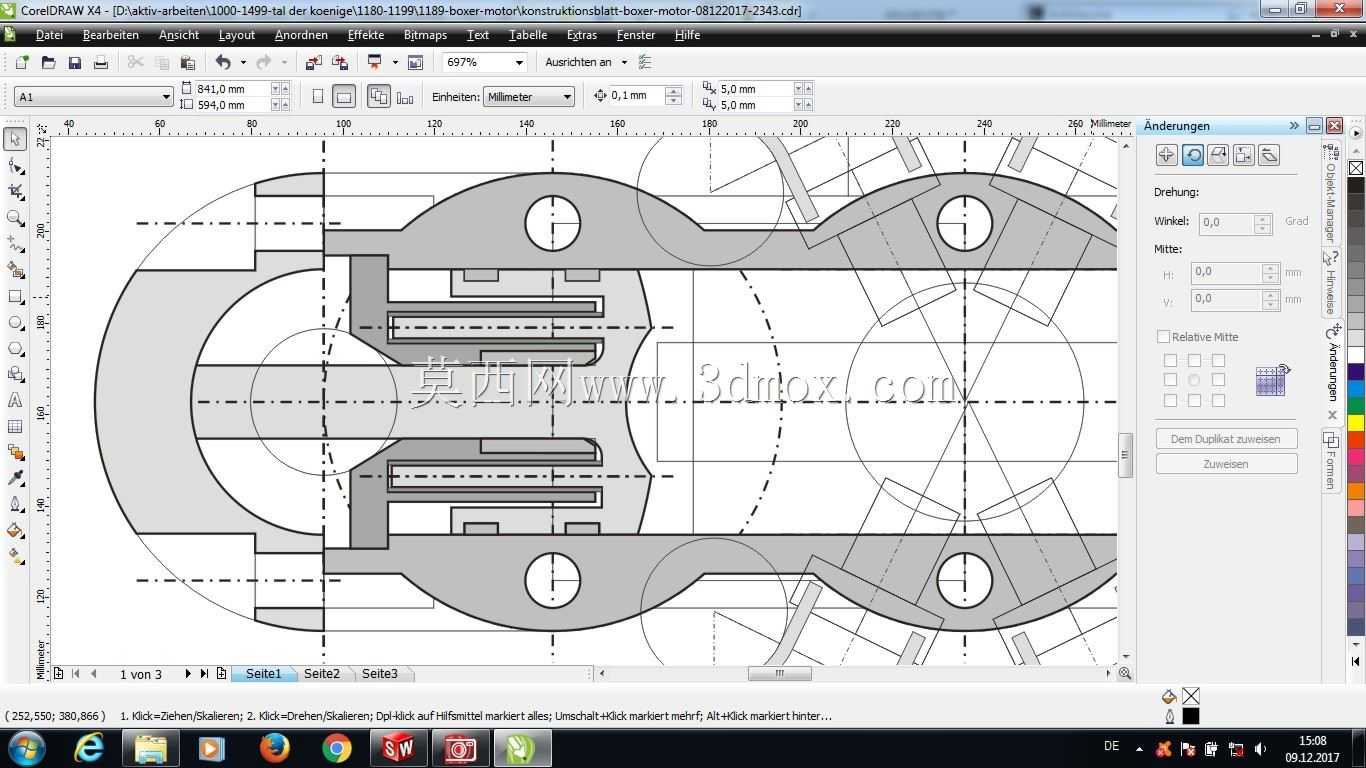Select the Polygon tool
1366x768 pixels.
(15, 349)
